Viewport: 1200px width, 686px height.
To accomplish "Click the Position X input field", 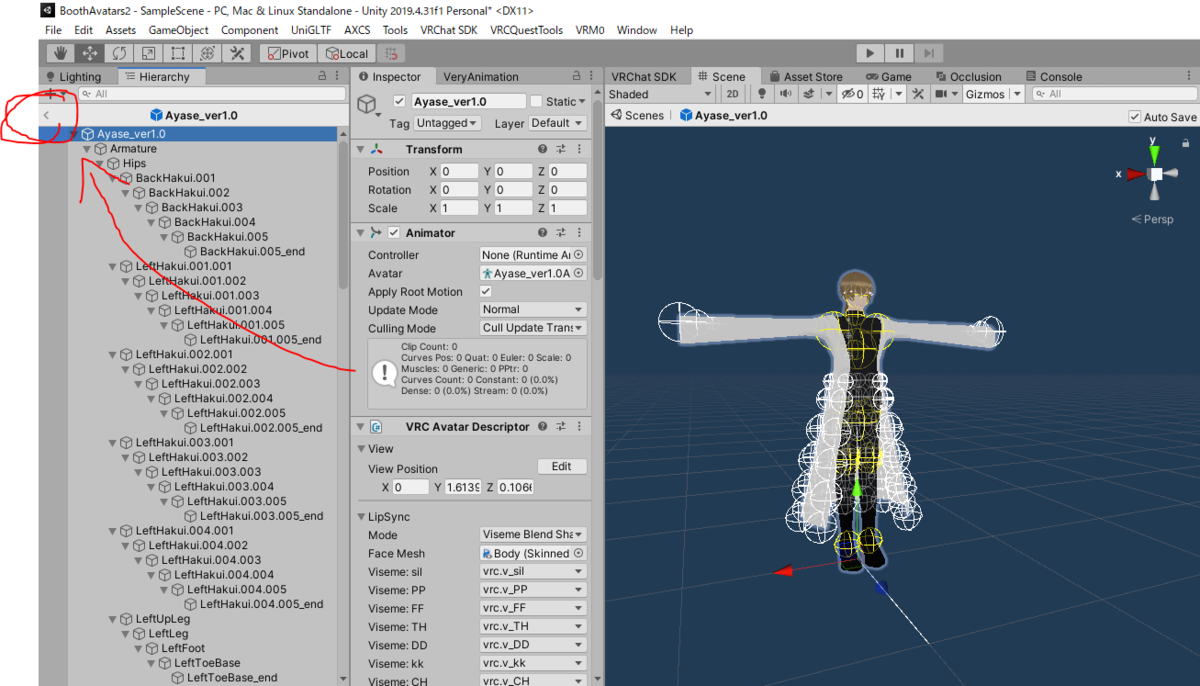I will coord(459,171).
